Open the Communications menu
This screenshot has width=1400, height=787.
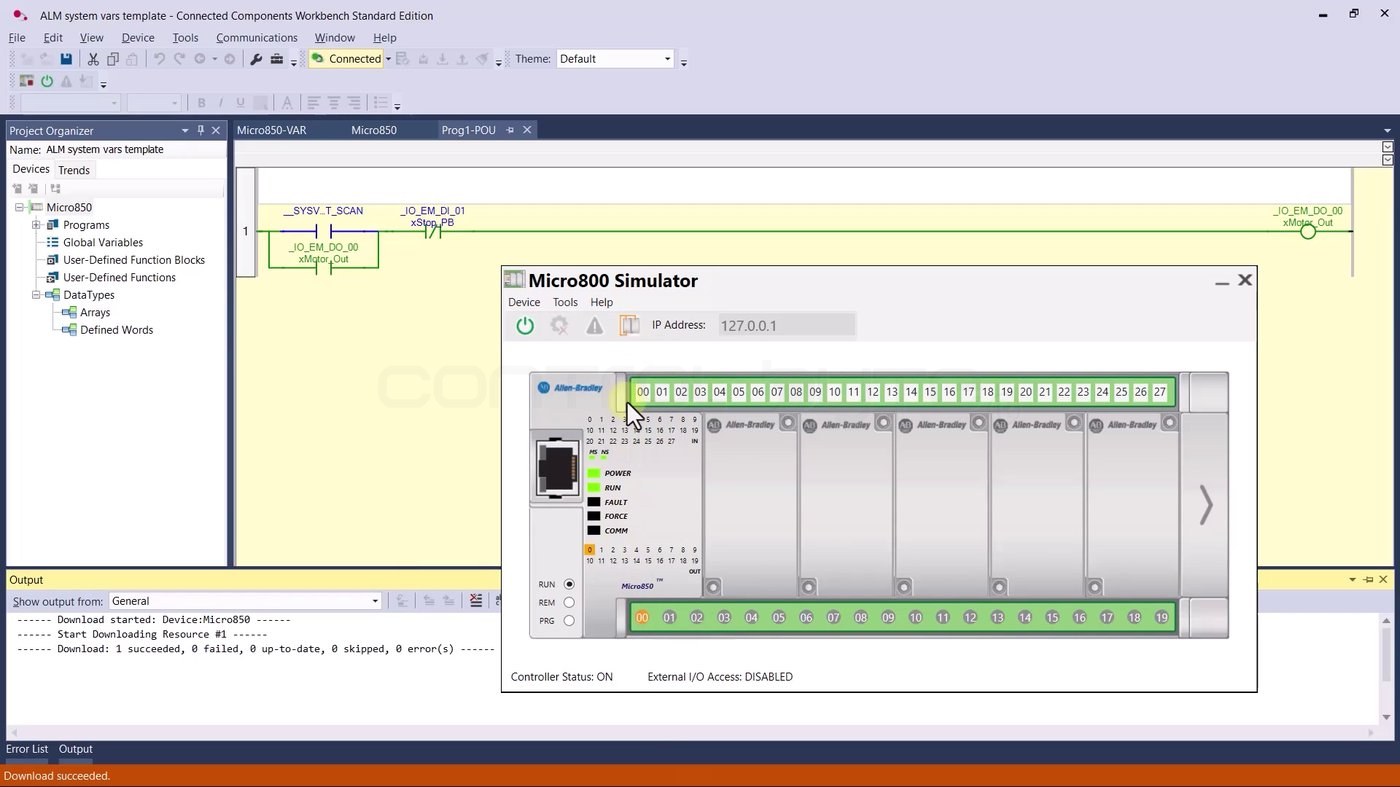click(257, 38)
